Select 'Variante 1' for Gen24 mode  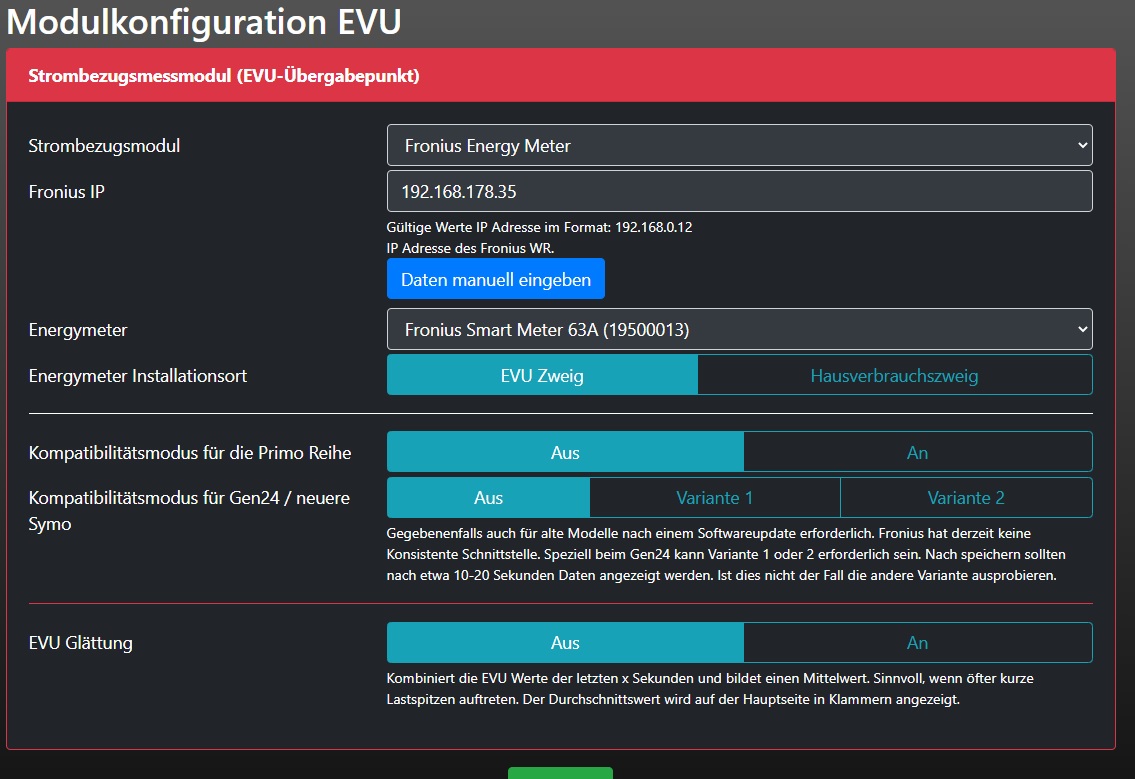click(714, 498)
